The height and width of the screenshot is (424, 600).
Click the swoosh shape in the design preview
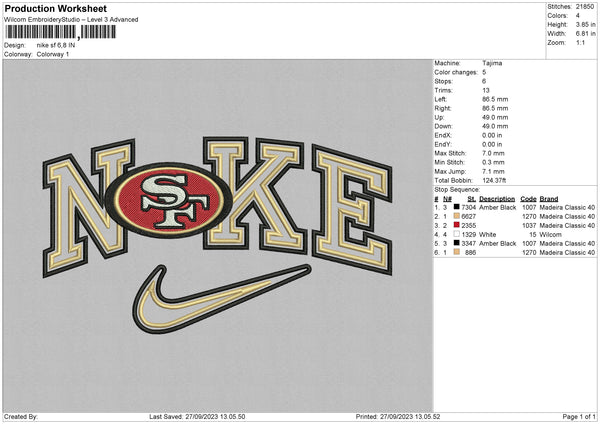coord(221,300)
